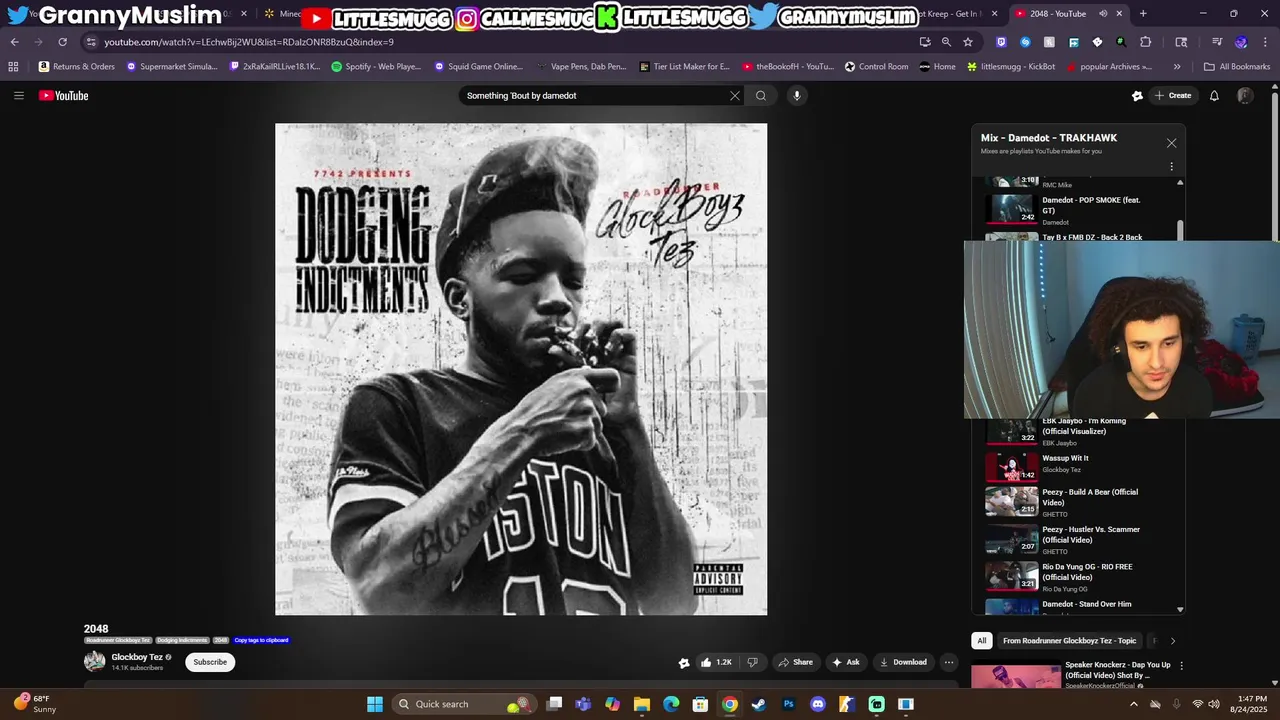The height and width of the screenshot is (720, 1280).
Task: Open the Glockboy Tez channel avatar
Action: click(94, 661)
